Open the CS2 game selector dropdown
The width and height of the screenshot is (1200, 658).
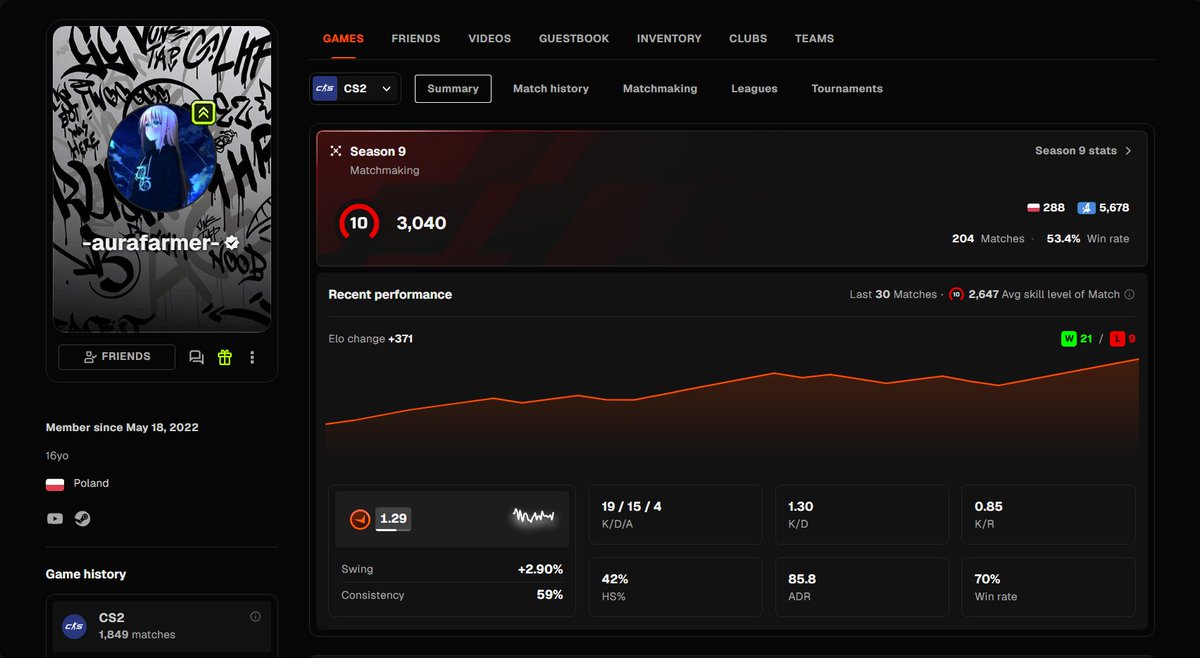355,88
